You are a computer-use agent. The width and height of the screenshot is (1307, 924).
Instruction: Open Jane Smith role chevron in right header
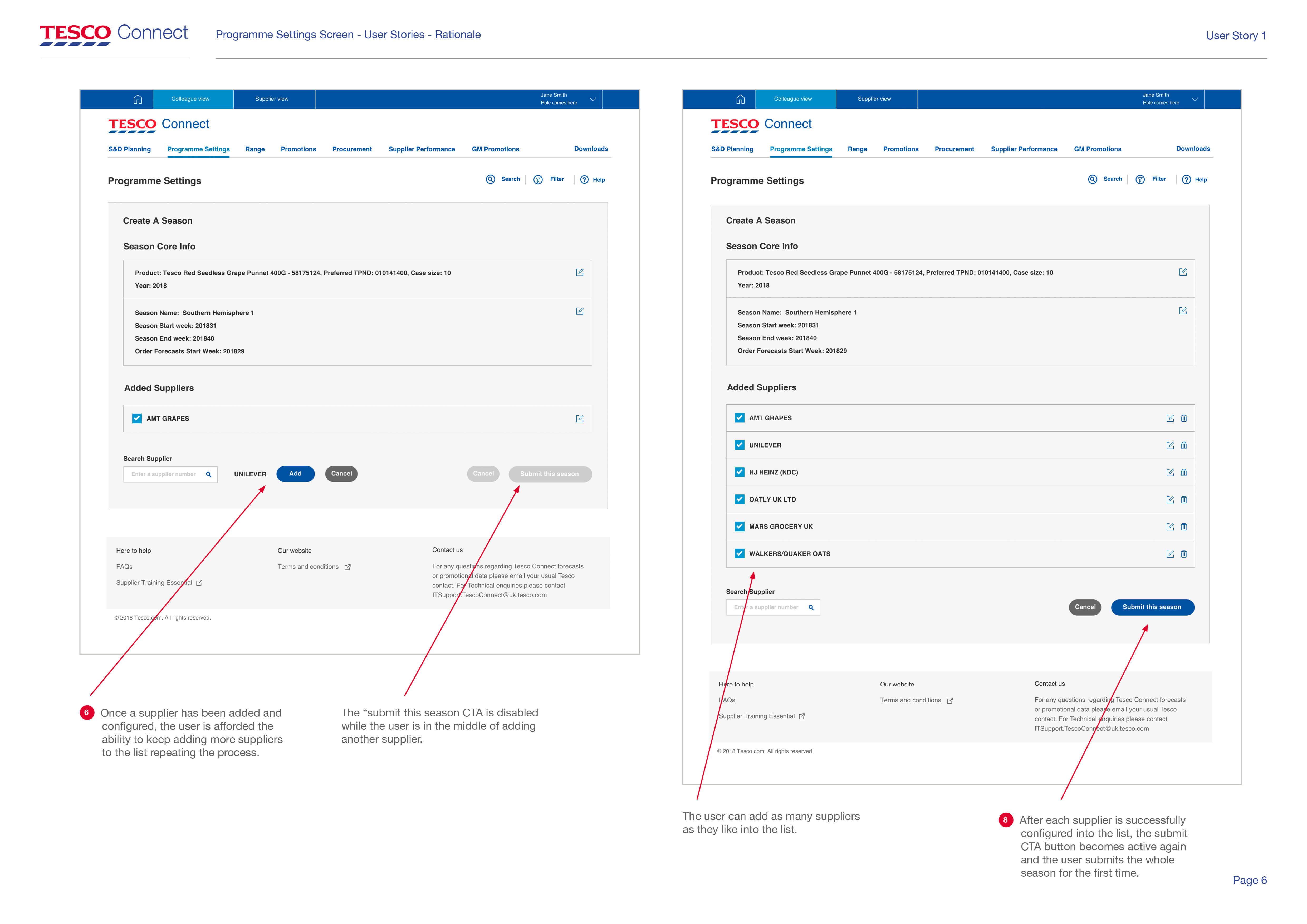click(x=1195, y=99)
